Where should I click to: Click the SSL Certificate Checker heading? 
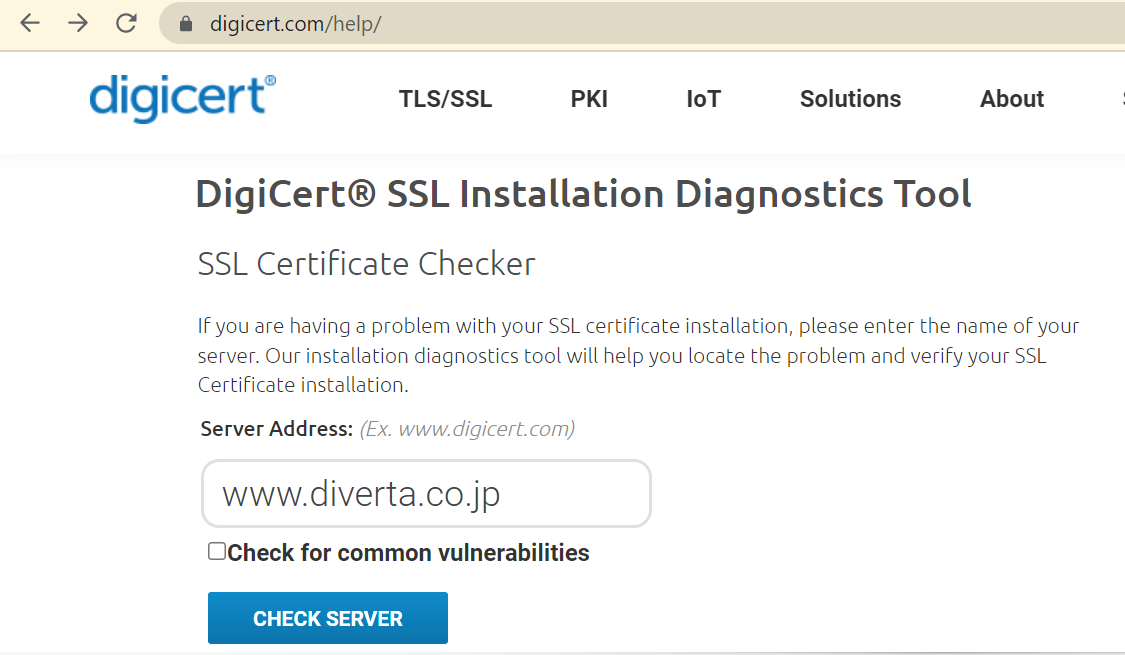pos(366,263)
